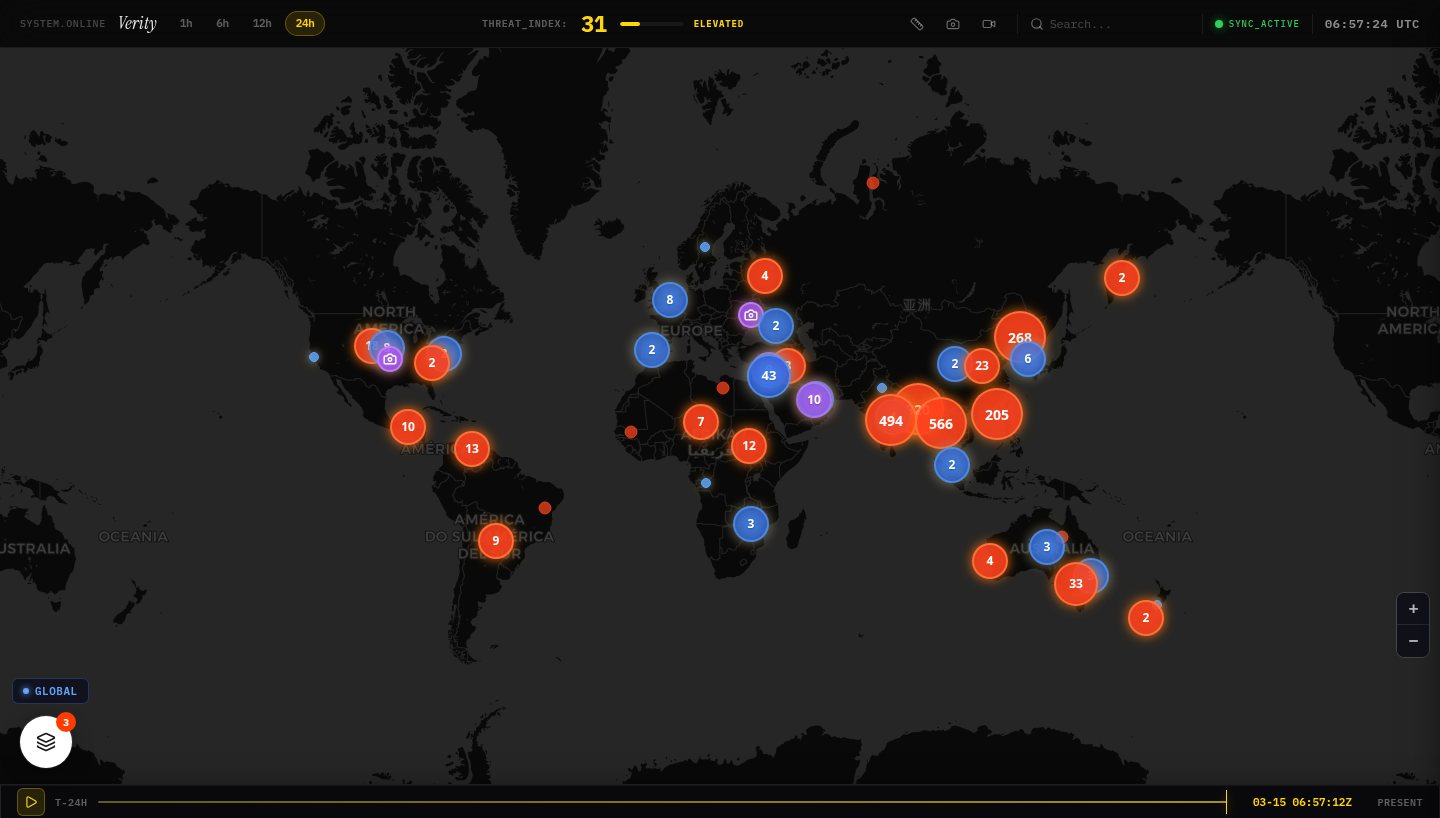Select the 24h time range
Screen dimensions: 1440x818
305,23
